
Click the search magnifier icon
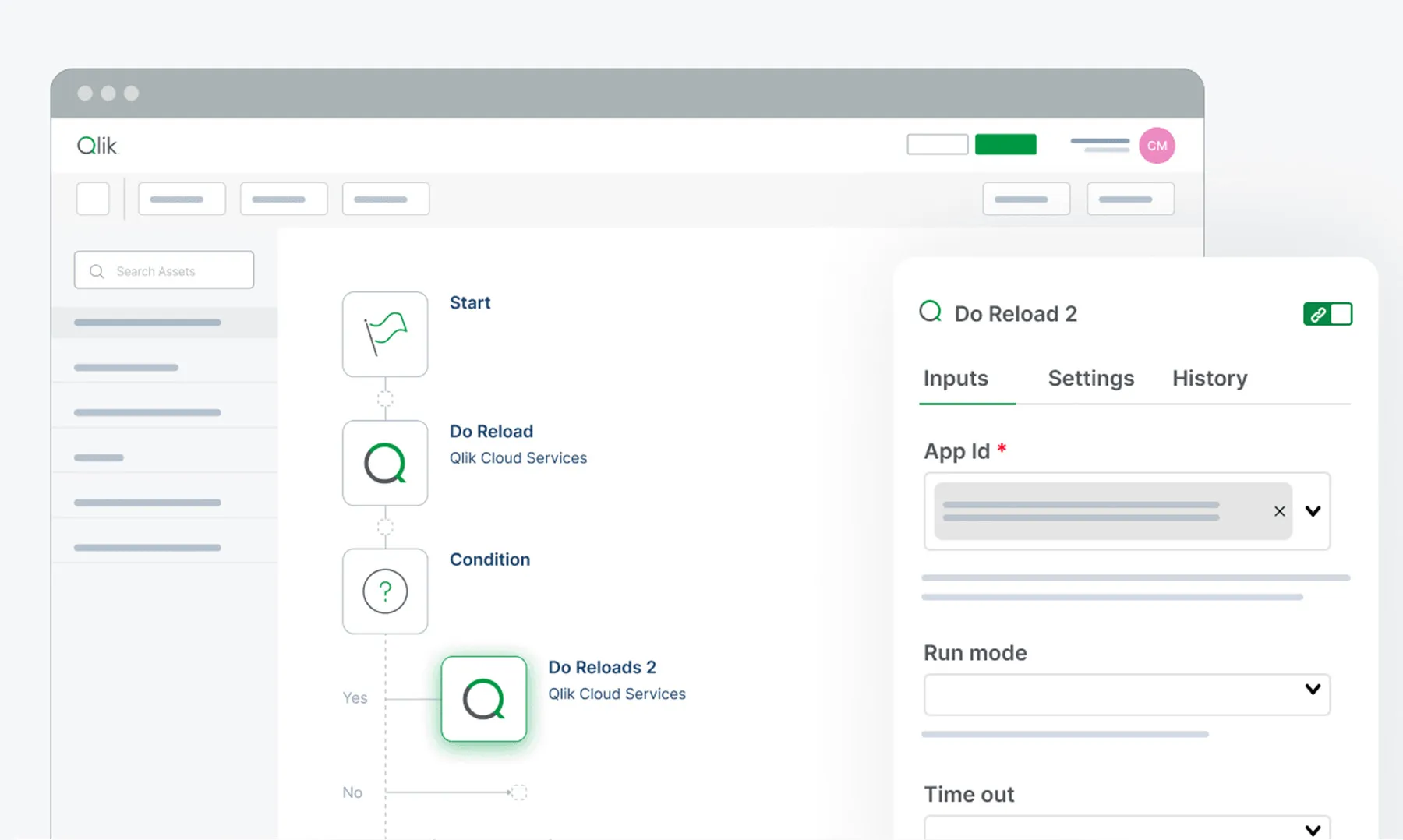97,271
